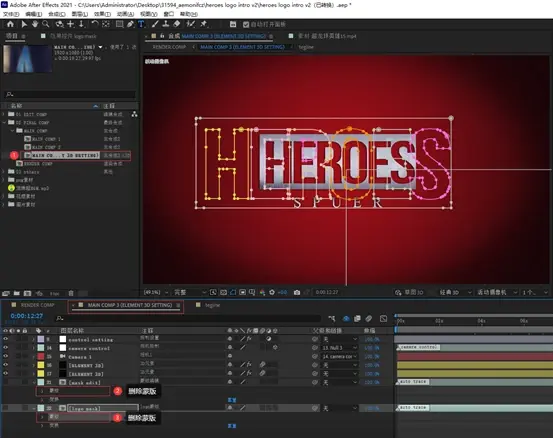The height and width of the screenshot is (439, 554).
Task: Open the first menu in the menu bar
Action: [11, 14]
